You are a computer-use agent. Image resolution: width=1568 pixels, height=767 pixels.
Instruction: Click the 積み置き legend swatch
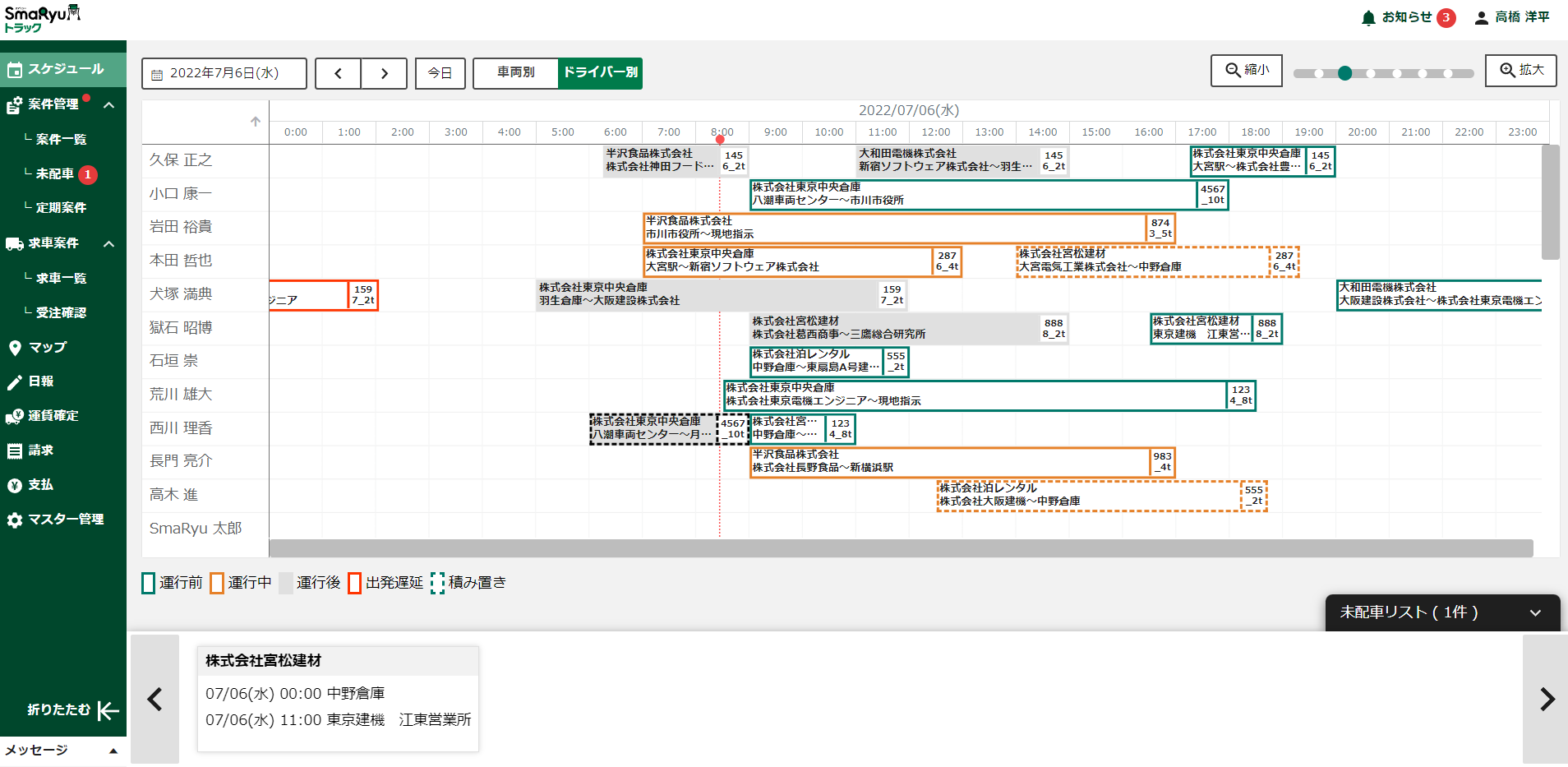tap(437, 583)
